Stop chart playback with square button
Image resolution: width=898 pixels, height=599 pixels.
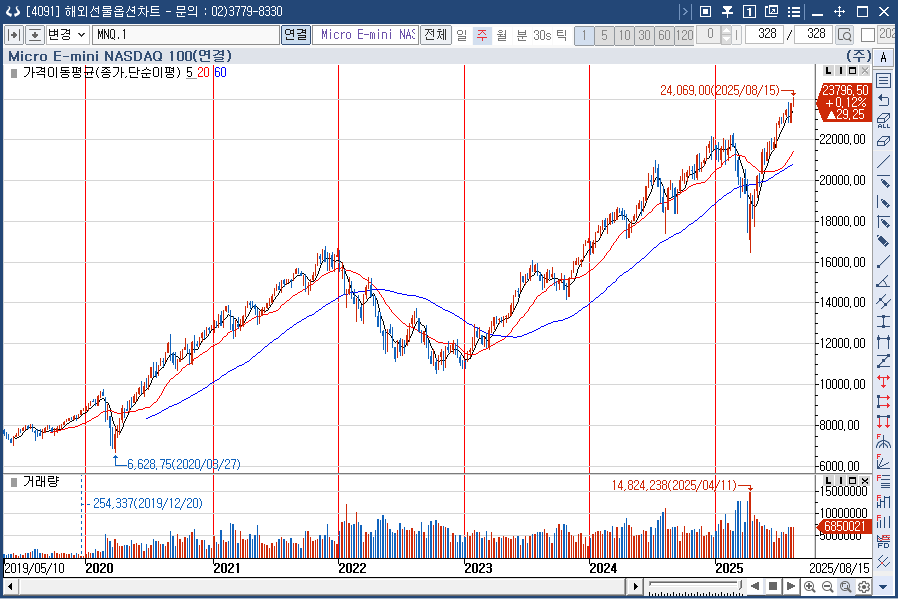(773, 586)
